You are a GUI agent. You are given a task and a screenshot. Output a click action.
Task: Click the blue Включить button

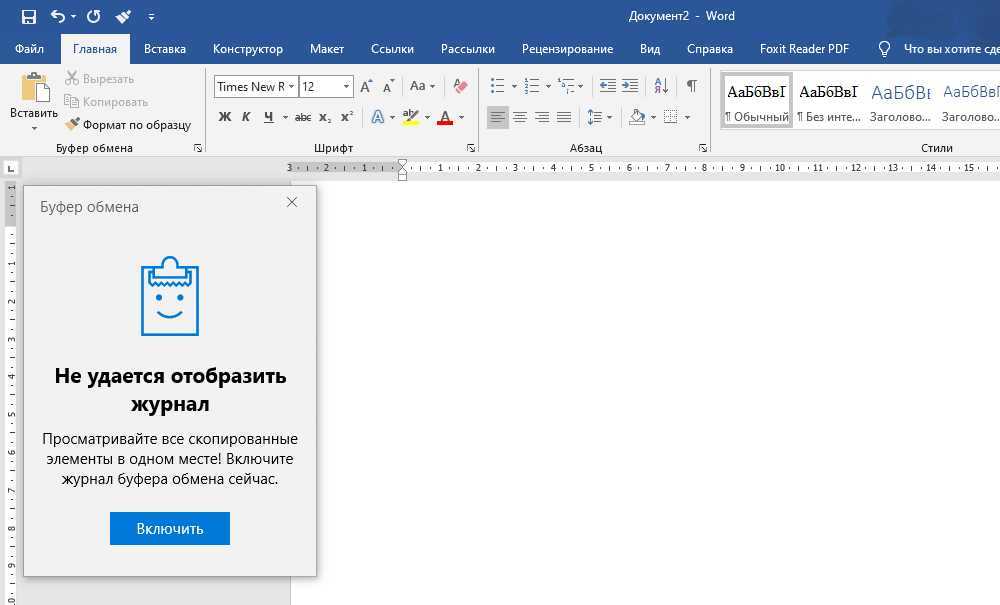pos(170,529)
